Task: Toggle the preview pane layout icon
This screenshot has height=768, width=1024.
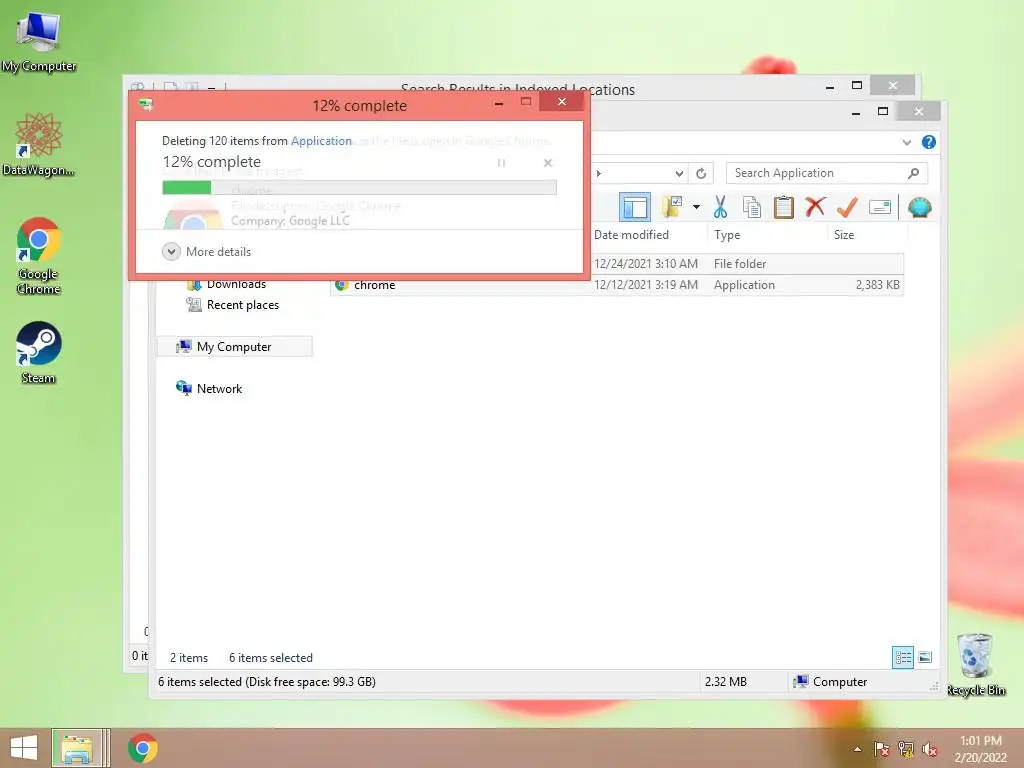Action: (x=634, y=208)
